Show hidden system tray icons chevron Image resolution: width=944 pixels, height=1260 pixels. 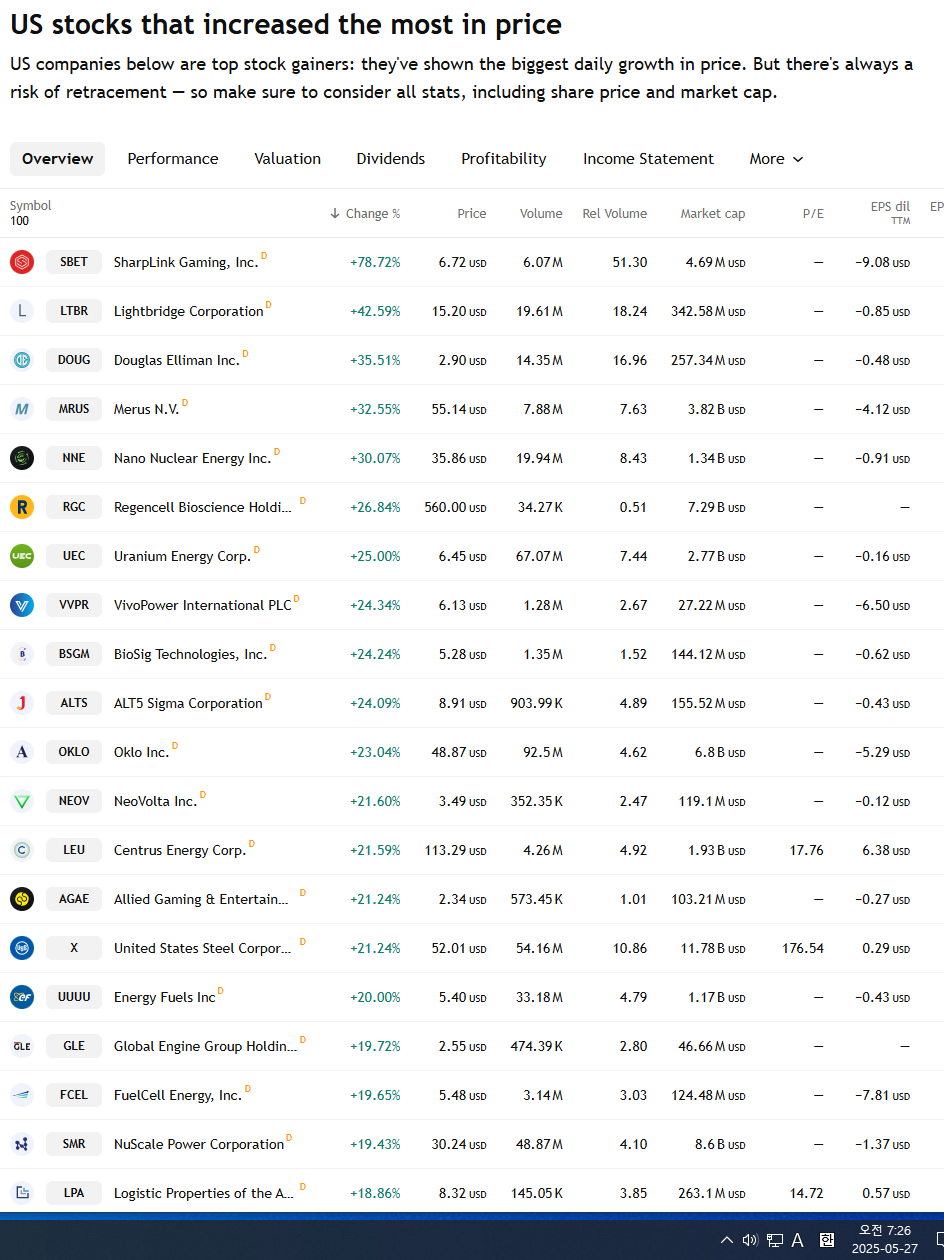[727, 1240]
